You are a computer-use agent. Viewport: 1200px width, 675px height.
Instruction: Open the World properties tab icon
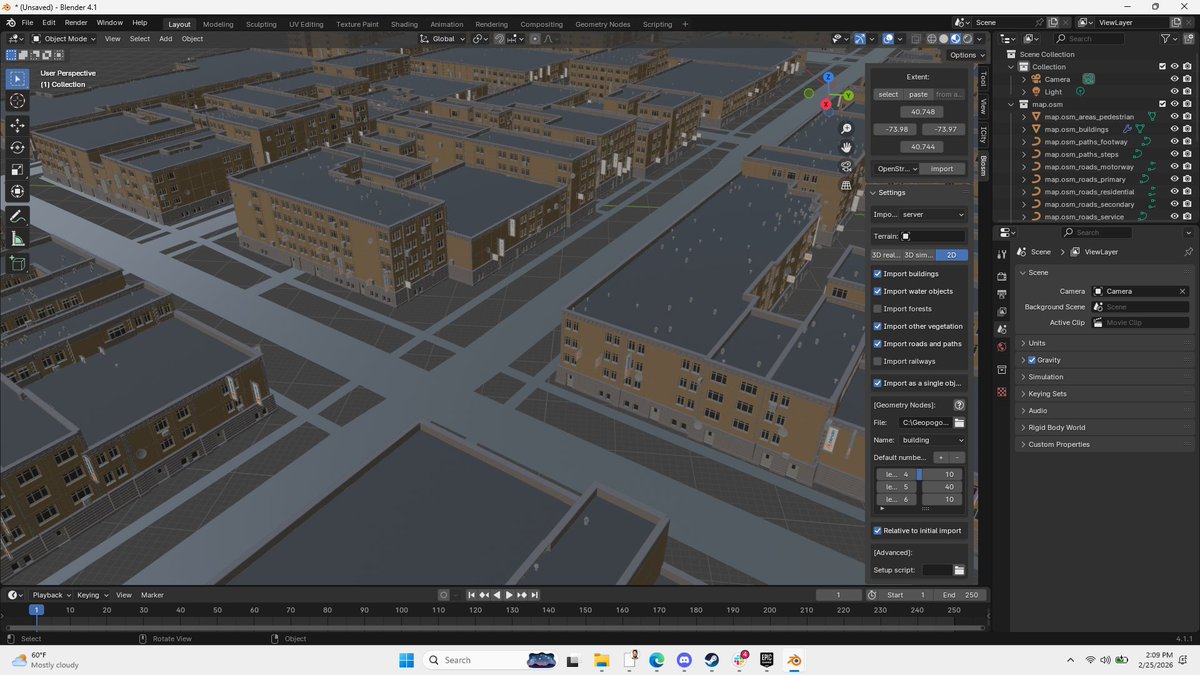tap(1002, 347)
